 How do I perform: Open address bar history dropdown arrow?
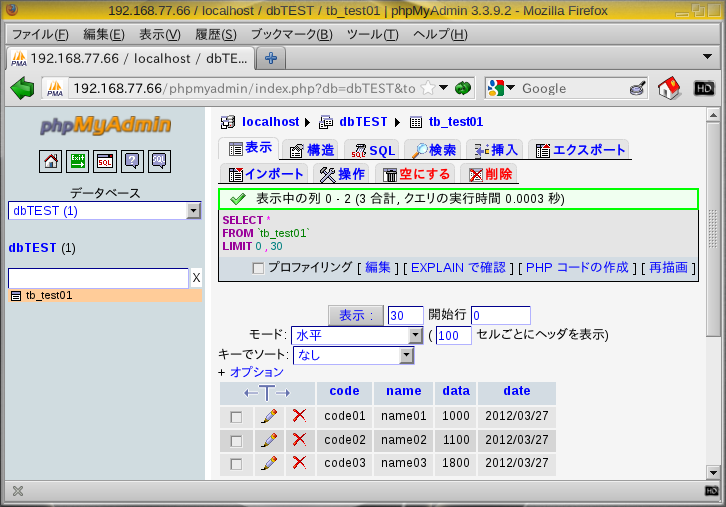443,88
